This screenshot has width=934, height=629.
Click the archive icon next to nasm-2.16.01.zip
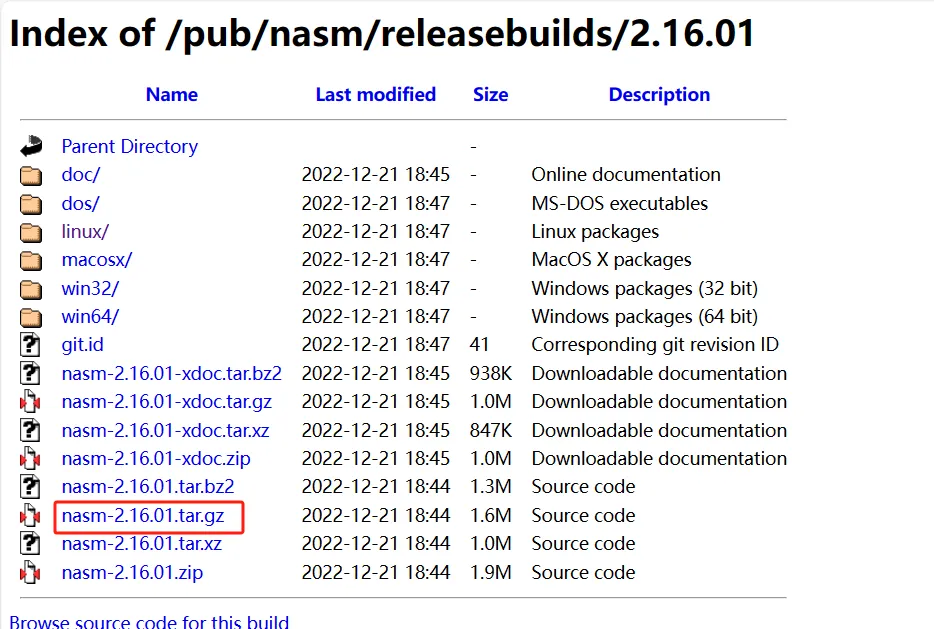pyautogui.click(x=31, y=573)
